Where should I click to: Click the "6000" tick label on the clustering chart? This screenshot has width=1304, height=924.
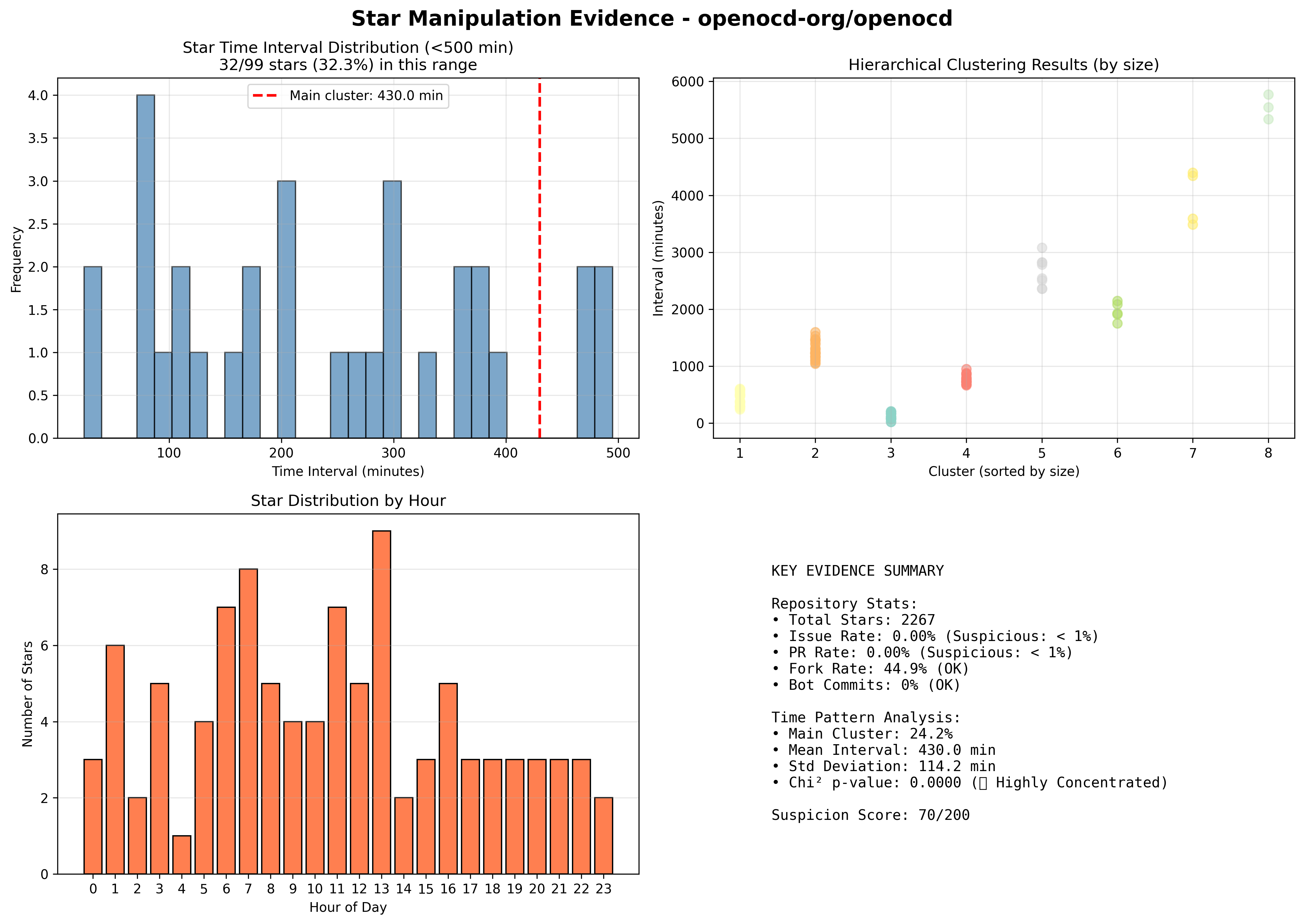(x=687, y=82)
